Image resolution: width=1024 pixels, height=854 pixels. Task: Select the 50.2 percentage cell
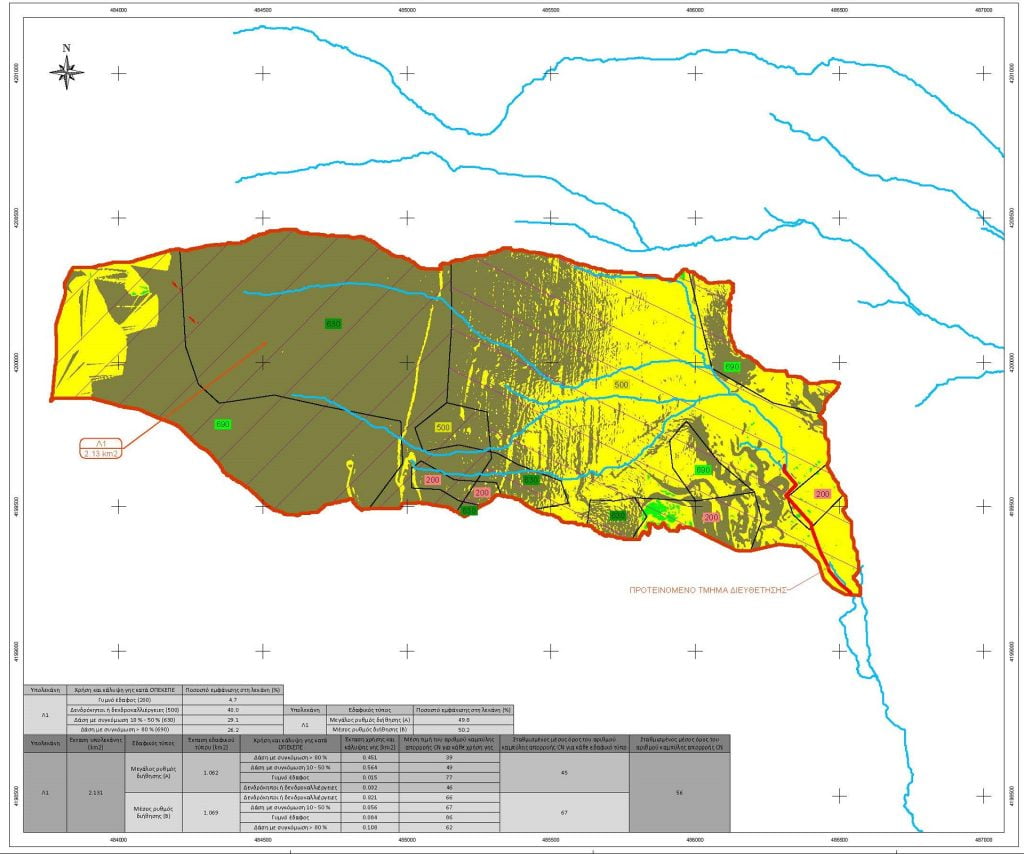point(462,729)
